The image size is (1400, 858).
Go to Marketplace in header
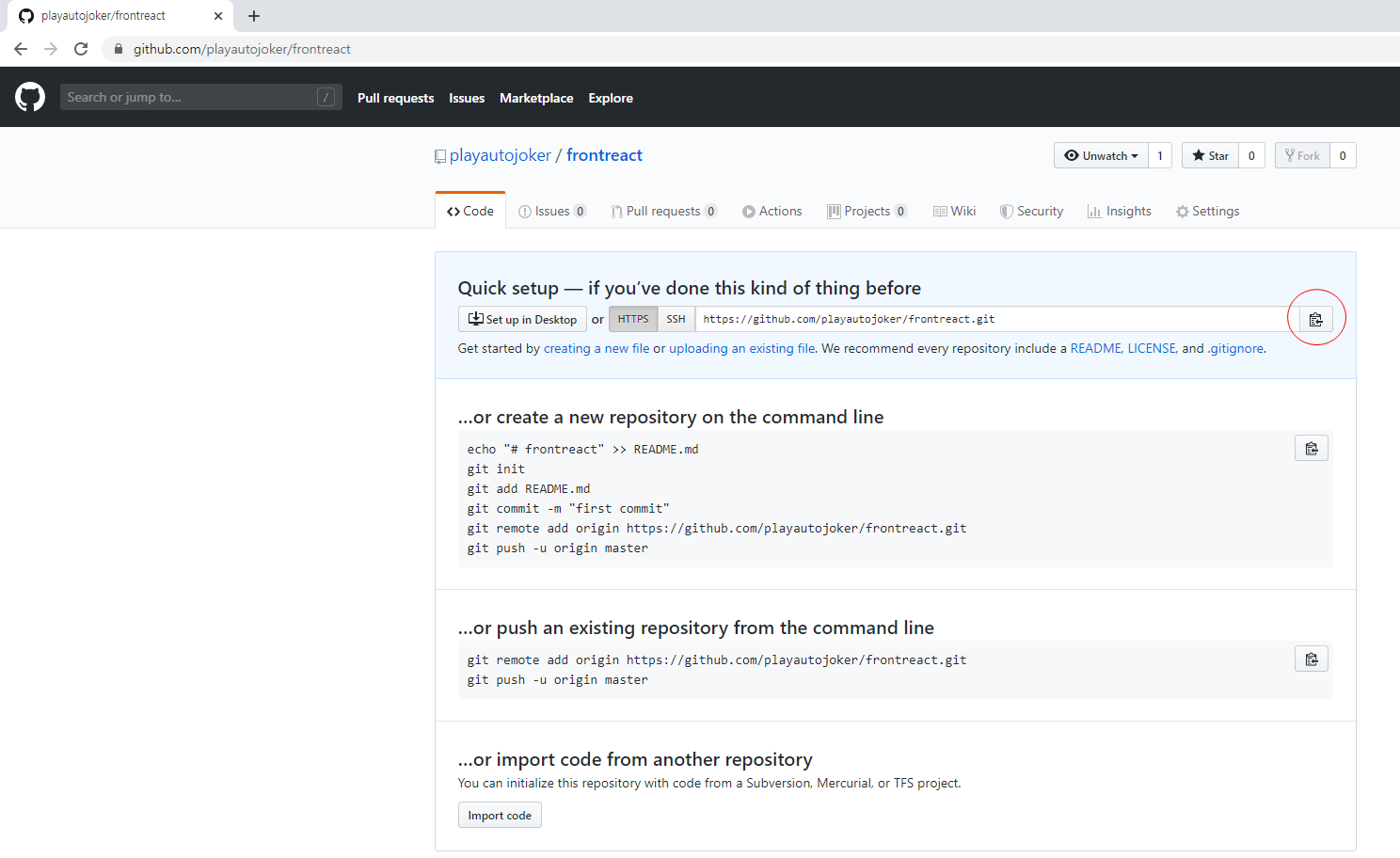pyautogui.click(x=536, y=98)
